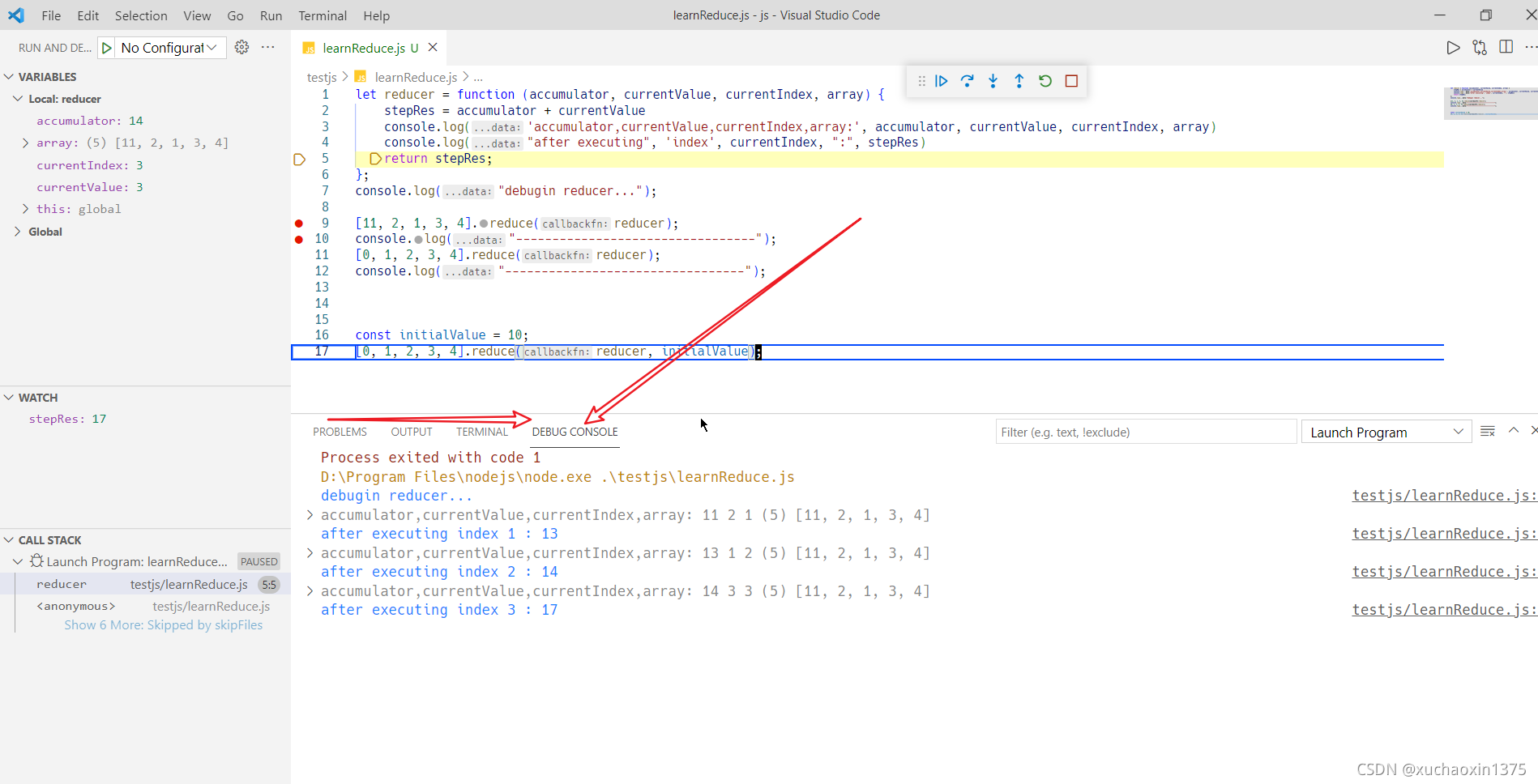Split the editor using the toolbar icon
The image size is (1538, 784).
point(1506,47)
